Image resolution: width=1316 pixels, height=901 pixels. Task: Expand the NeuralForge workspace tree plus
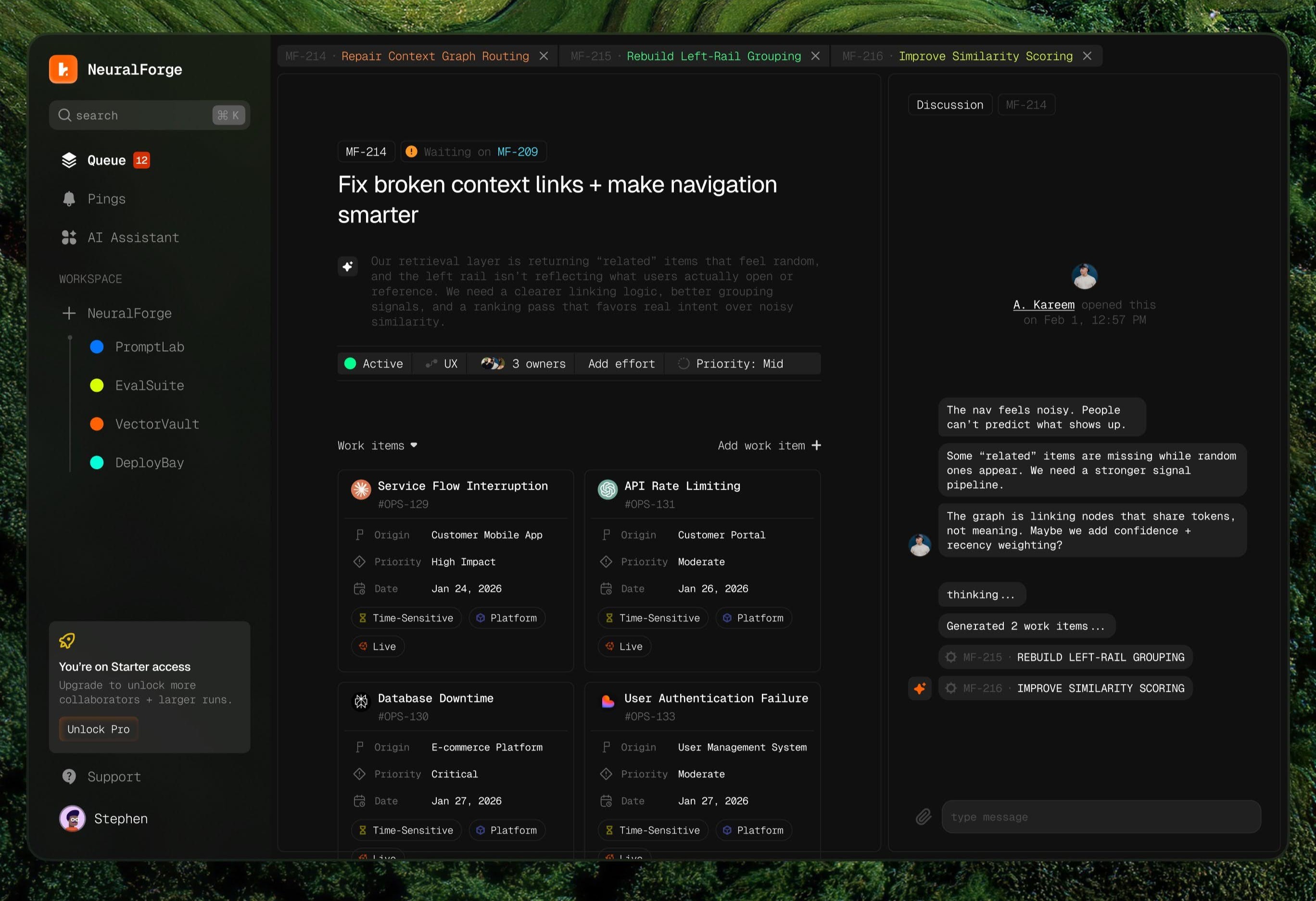click(69, 313)
